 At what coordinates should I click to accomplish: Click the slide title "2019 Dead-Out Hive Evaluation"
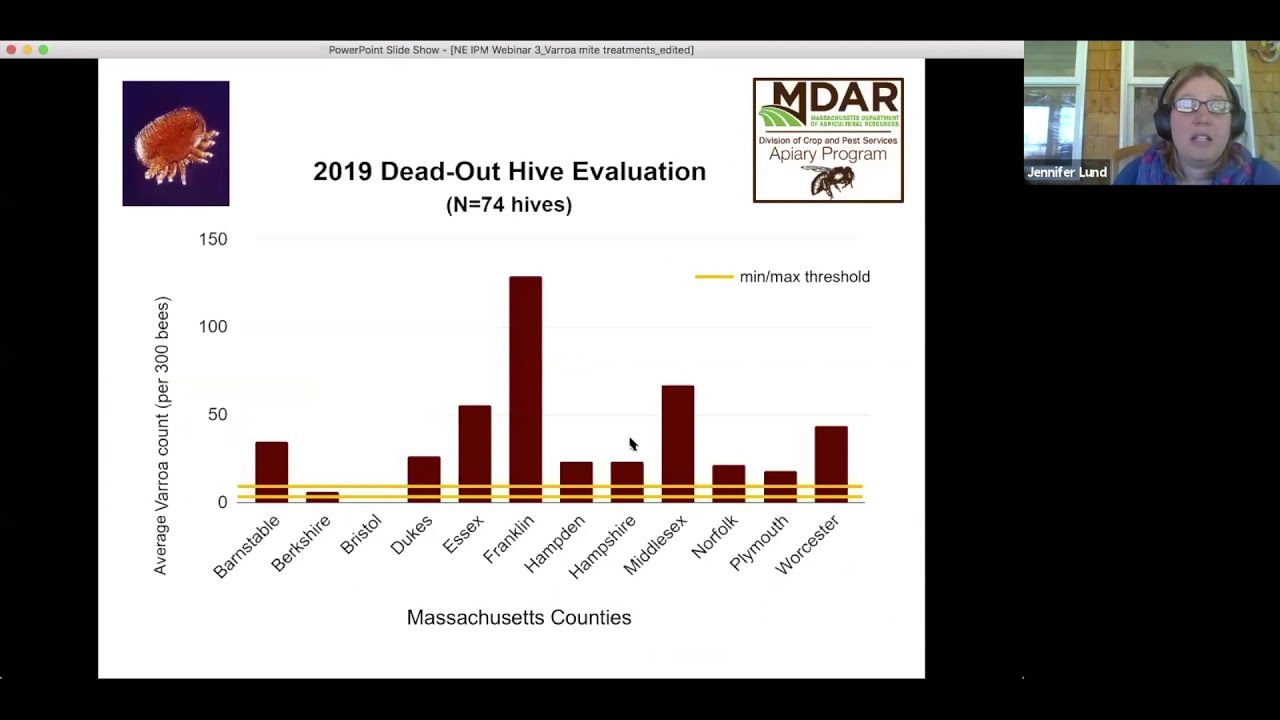(509, 171)
